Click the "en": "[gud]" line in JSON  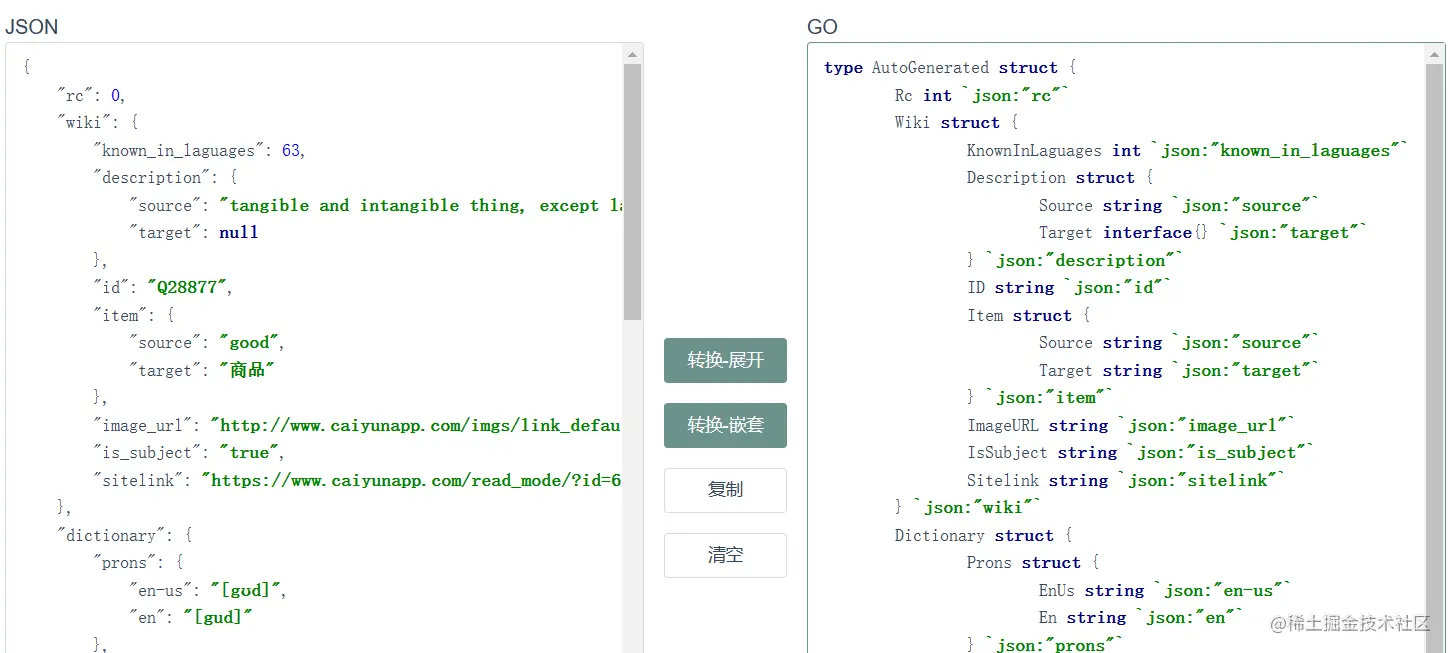point(191,618)
